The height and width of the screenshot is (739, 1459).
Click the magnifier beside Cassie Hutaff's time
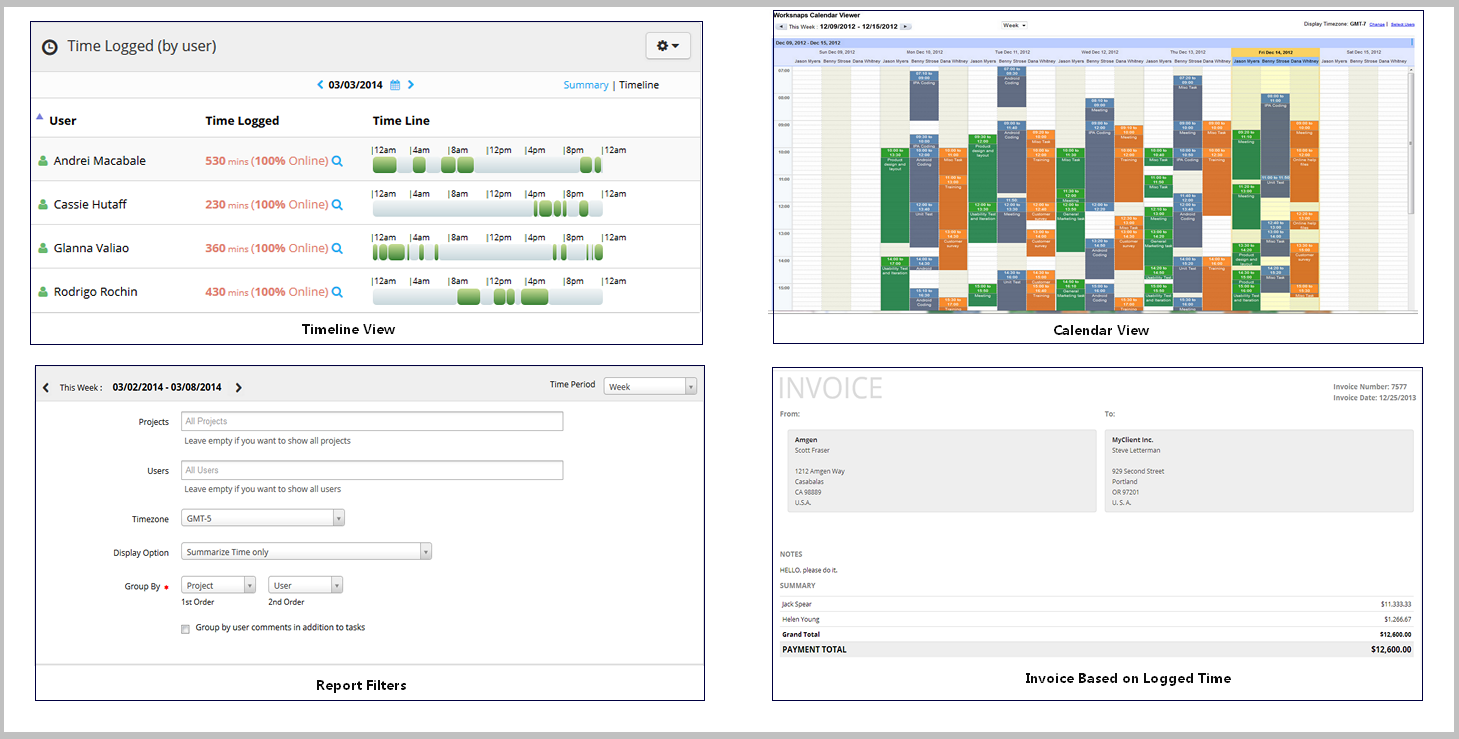337,205
